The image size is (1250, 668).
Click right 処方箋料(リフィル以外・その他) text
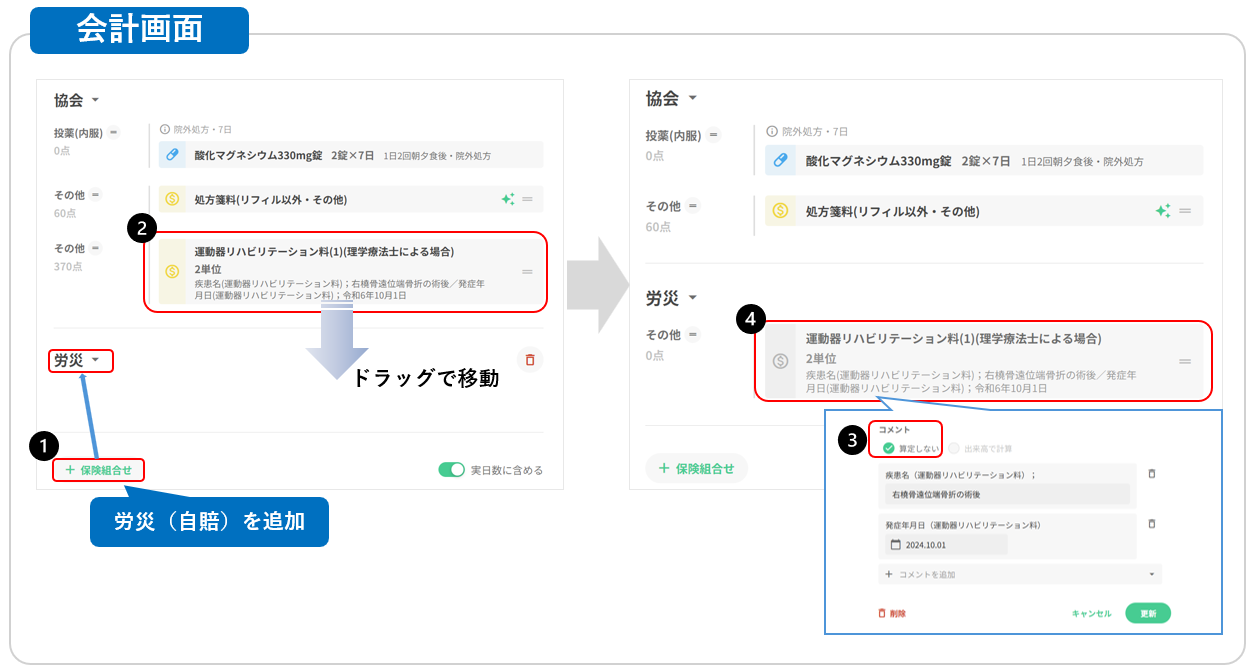pos(892,211)
